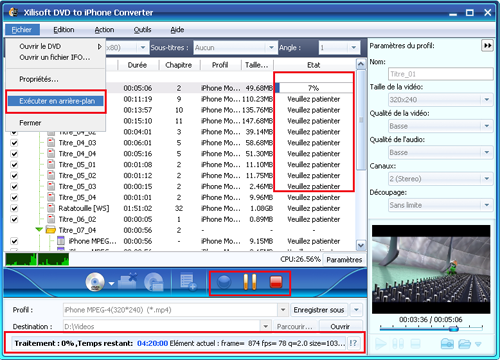Uncheck the Titre_05_04 checkbox

pos(14,198)
